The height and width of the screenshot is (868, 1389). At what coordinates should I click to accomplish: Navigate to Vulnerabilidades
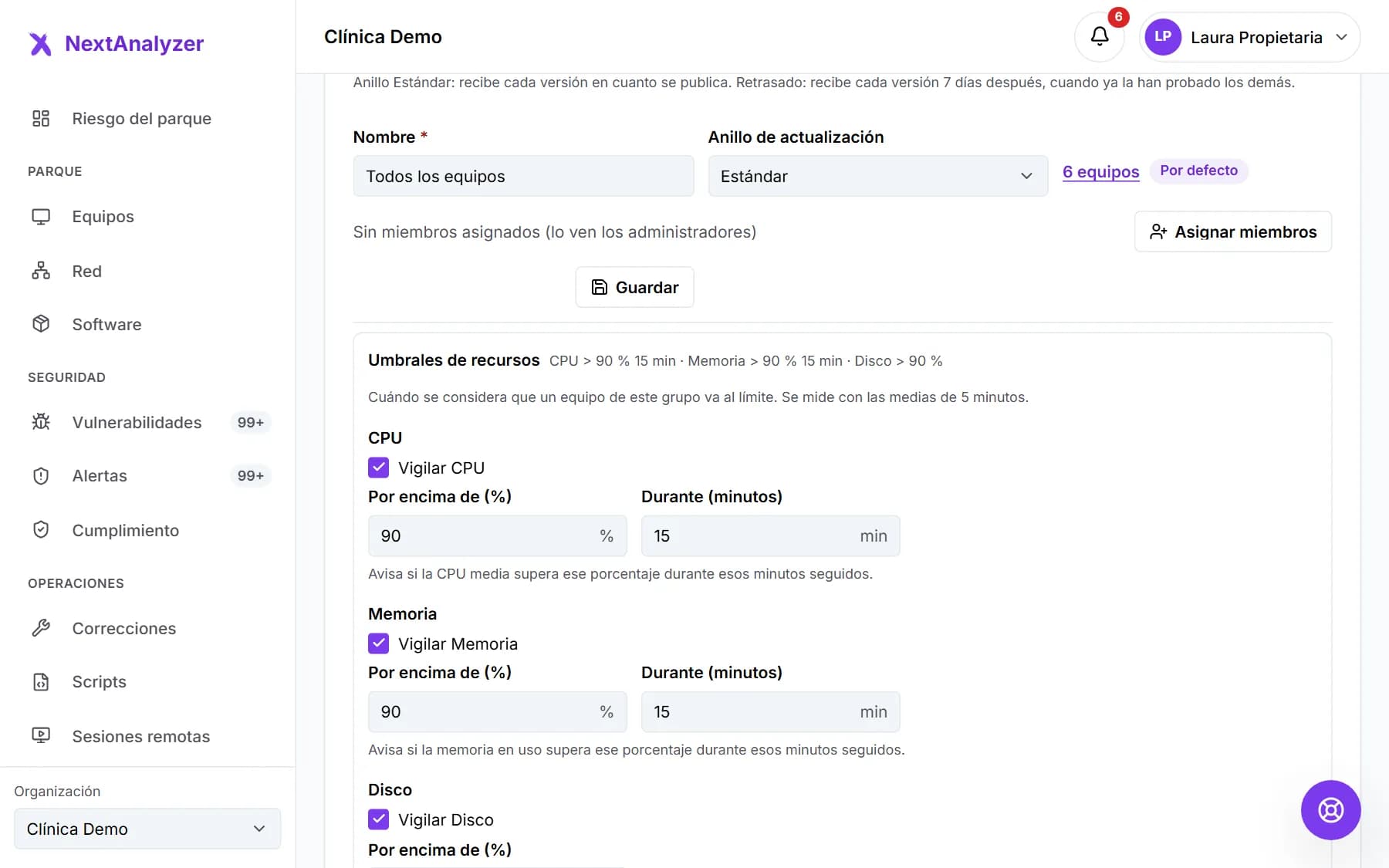tap(137, 422)
